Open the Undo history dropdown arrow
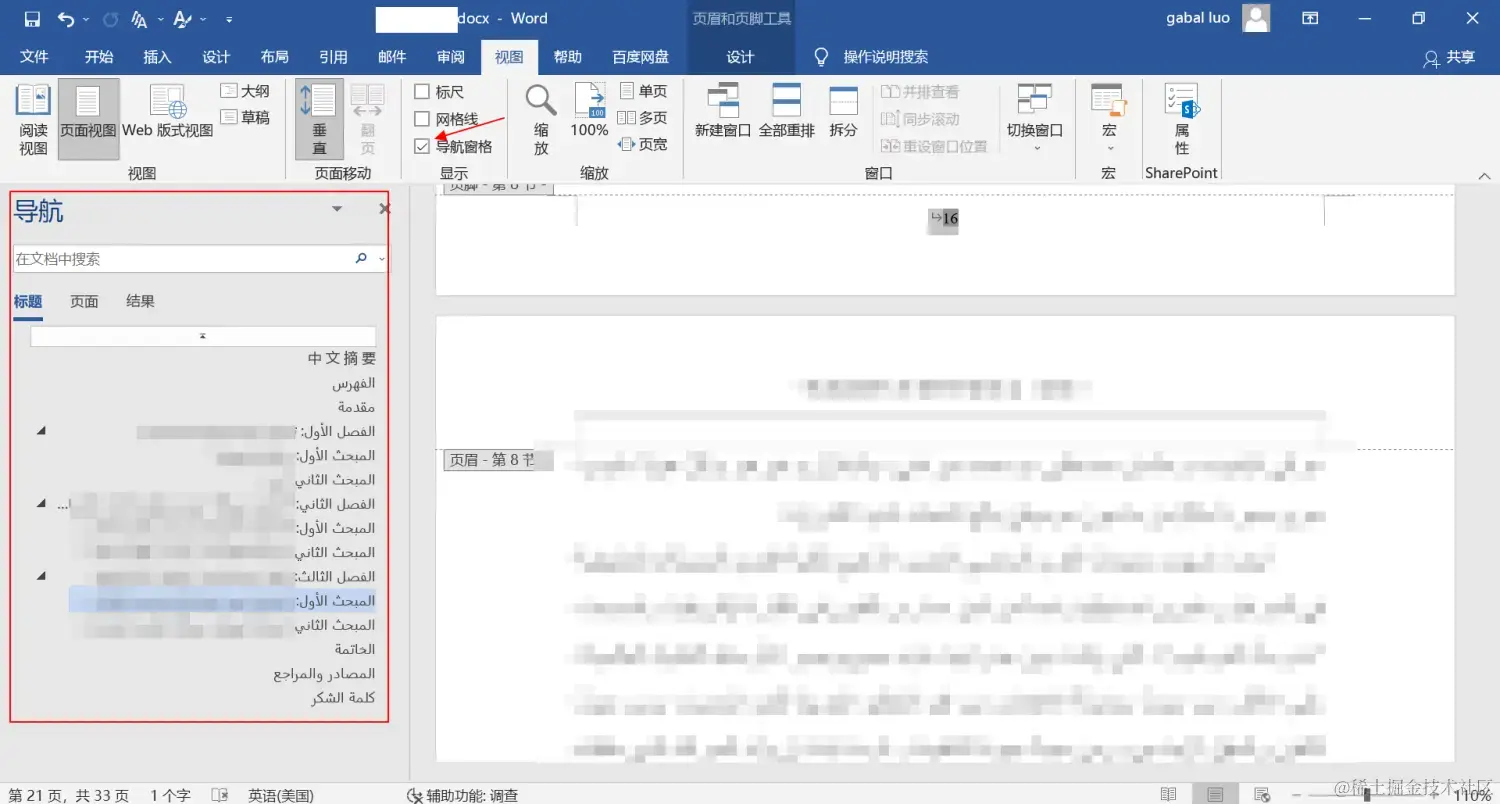Viewport: 1500px width, 804px height. pos(85,19)
